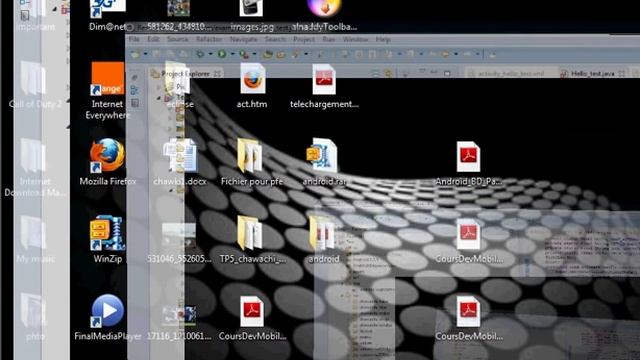Open the Run button dropdown arrow in Eclipse

coord(232,54)
